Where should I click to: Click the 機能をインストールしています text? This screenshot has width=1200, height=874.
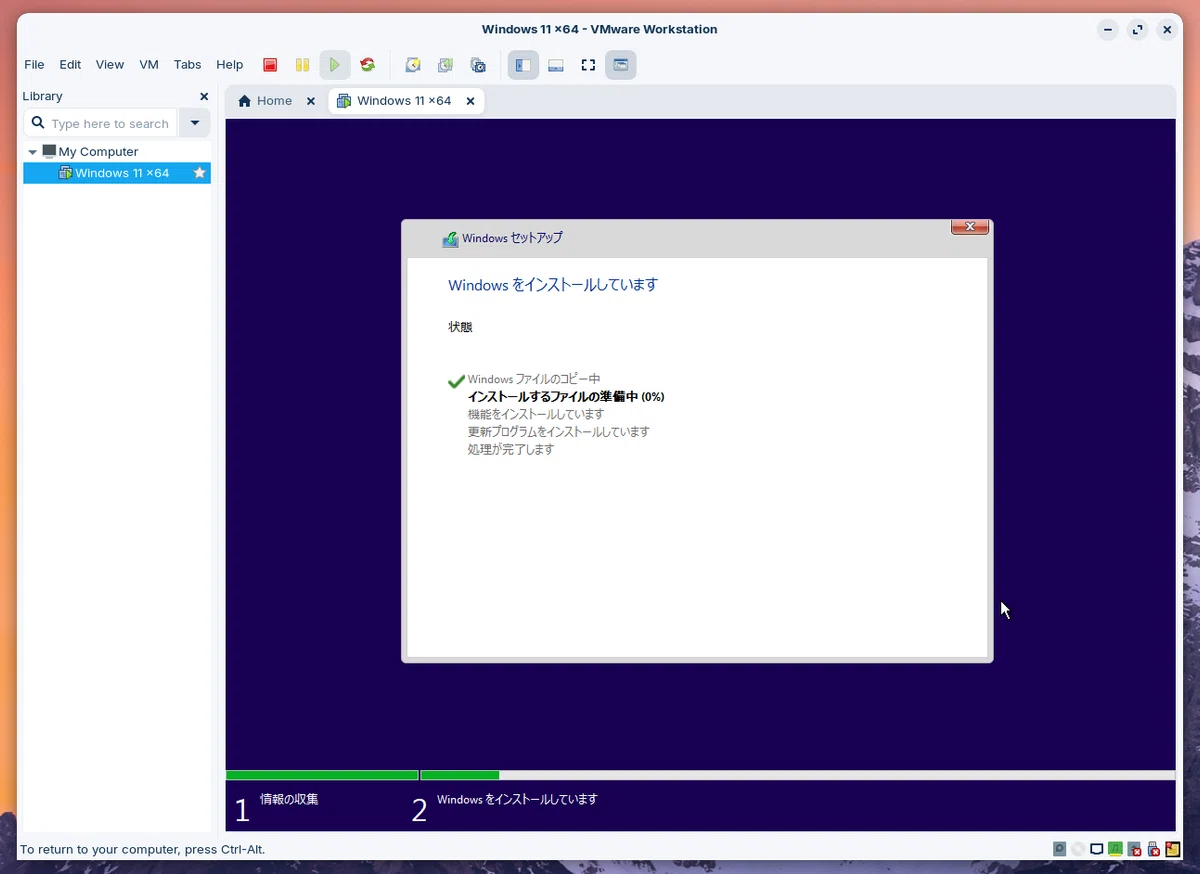click(536, 414)
